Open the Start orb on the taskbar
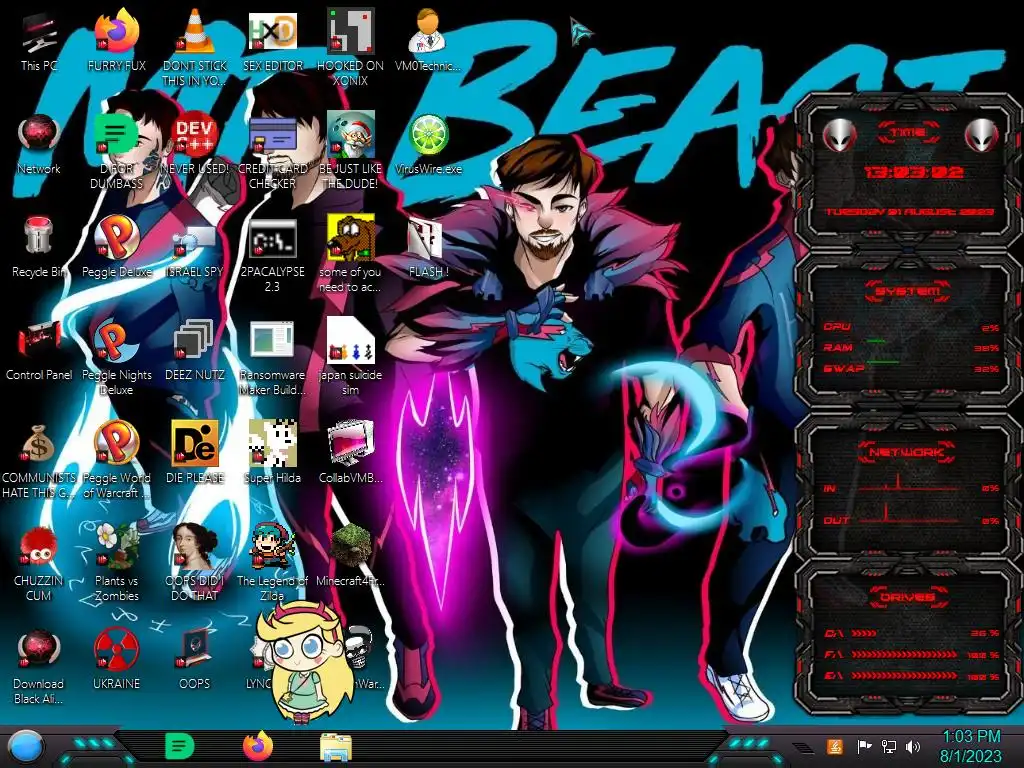This screenshot has width=1024, height=768. [x=25, y=747]
